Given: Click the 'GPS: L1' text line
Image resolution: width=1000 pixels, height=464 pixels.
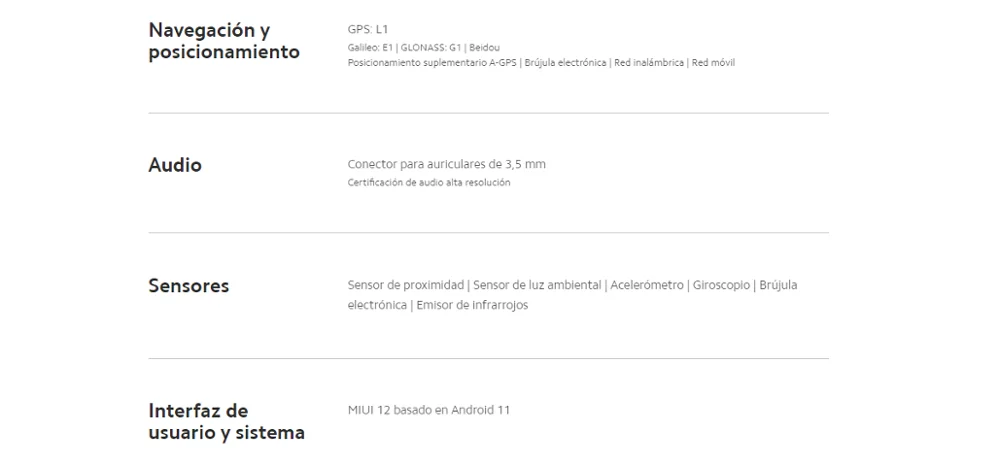Looking at the screenshot, I should pyautogui.click(x=368, y=30).
